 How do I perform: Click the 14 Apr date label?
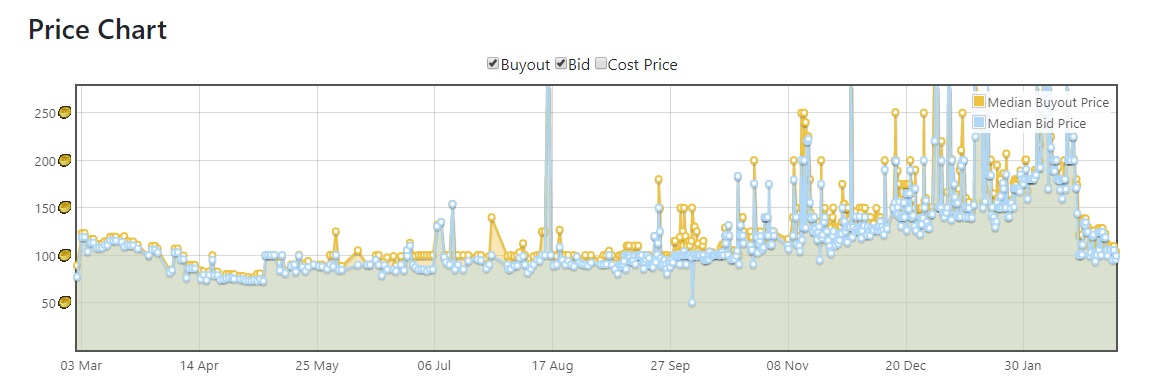click(199, 366)
